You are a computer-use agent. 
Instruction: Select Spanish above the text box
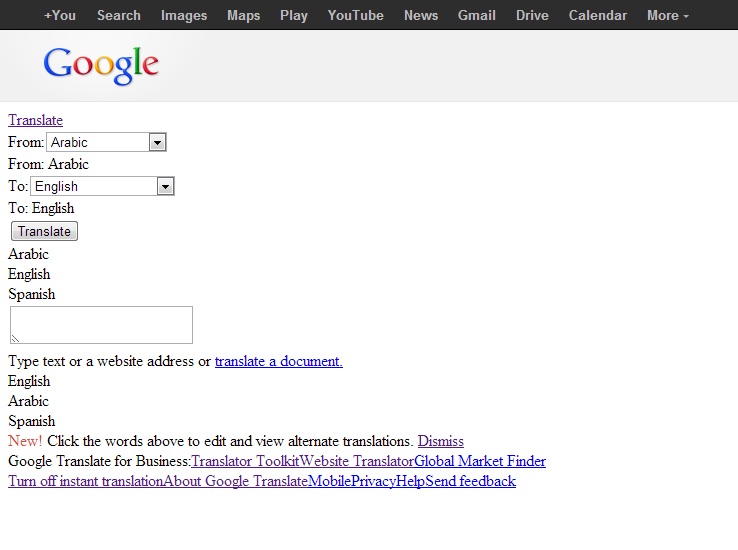click(32, 295)
